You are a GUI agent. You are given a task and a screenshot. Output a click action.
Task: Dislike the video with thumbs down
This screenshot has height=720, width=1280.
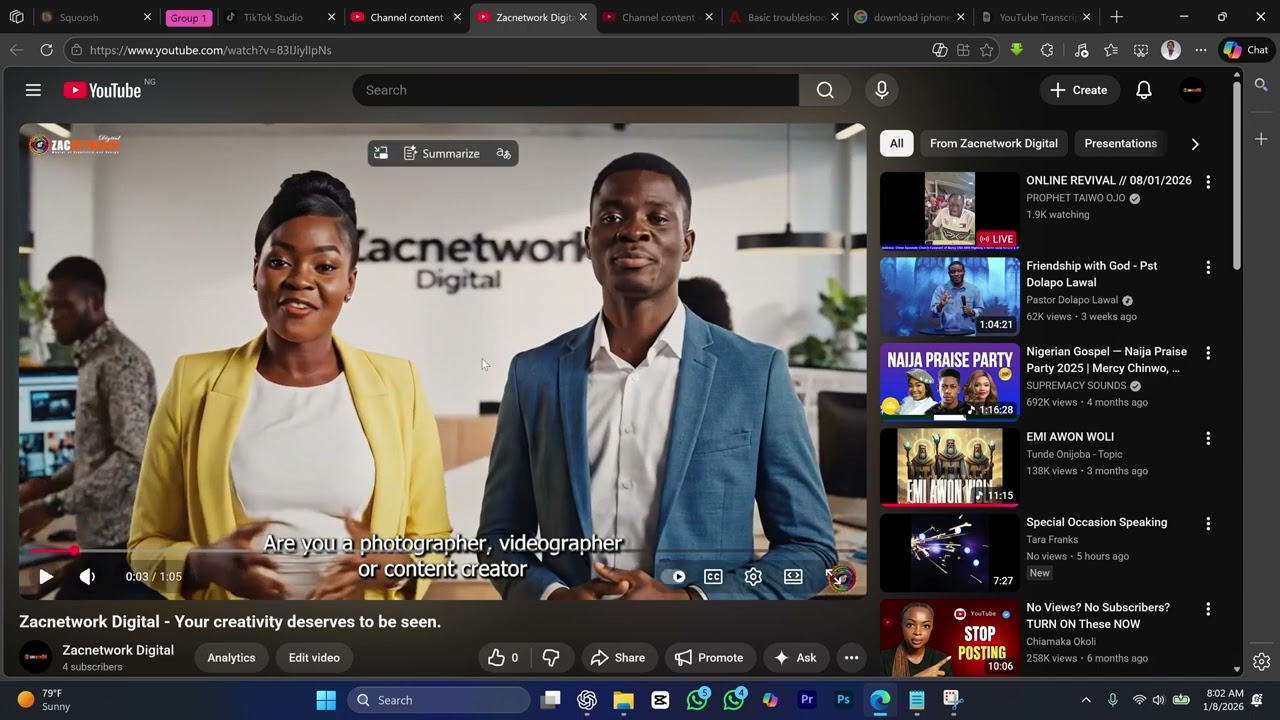(x=551, y=657)
